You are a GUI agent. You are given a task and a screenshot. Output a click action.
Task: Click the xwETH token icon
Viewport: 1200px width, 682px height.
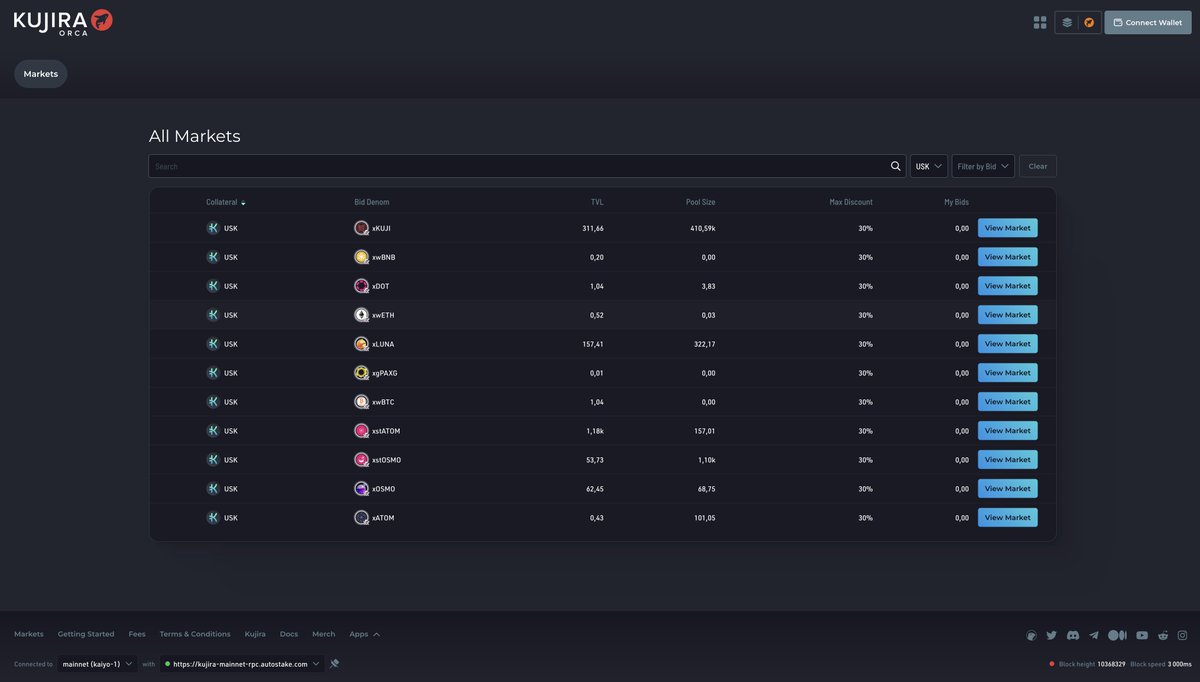pyautogui.click(x=361, y=315)
